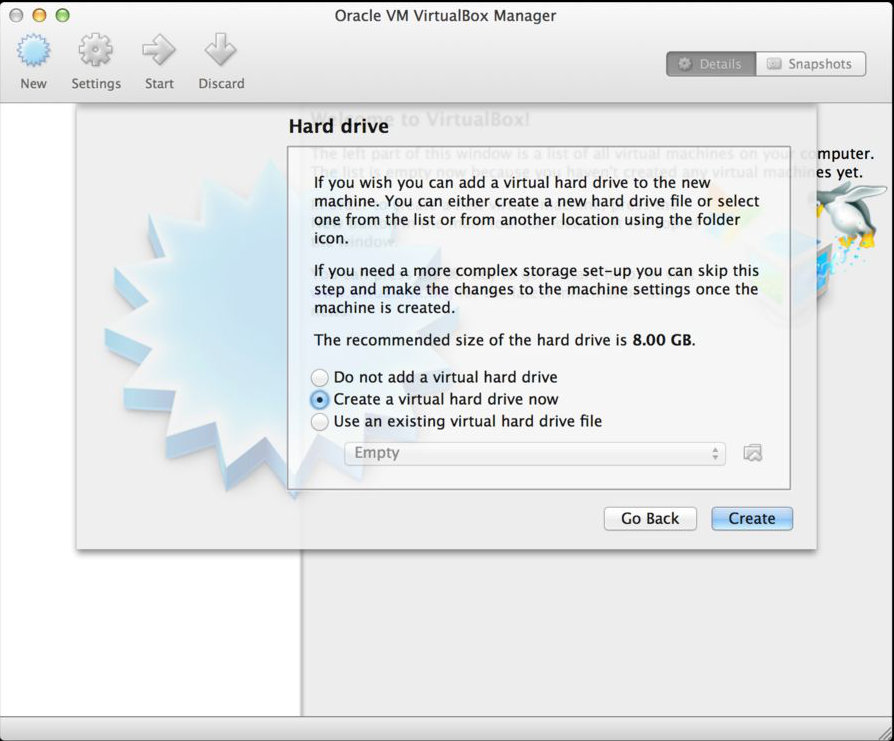Click the Start arrow toolbar icon

(x=159, y=50)
